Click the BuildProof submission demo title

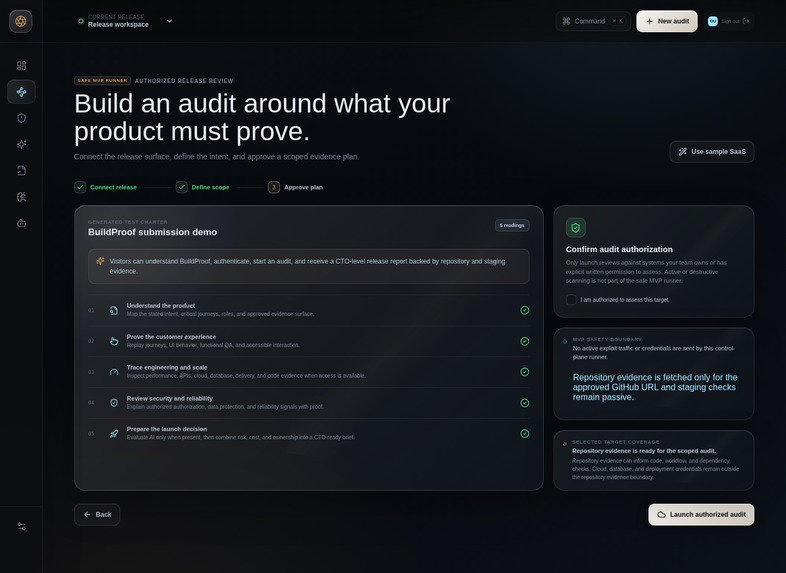[x=152, y=232]
